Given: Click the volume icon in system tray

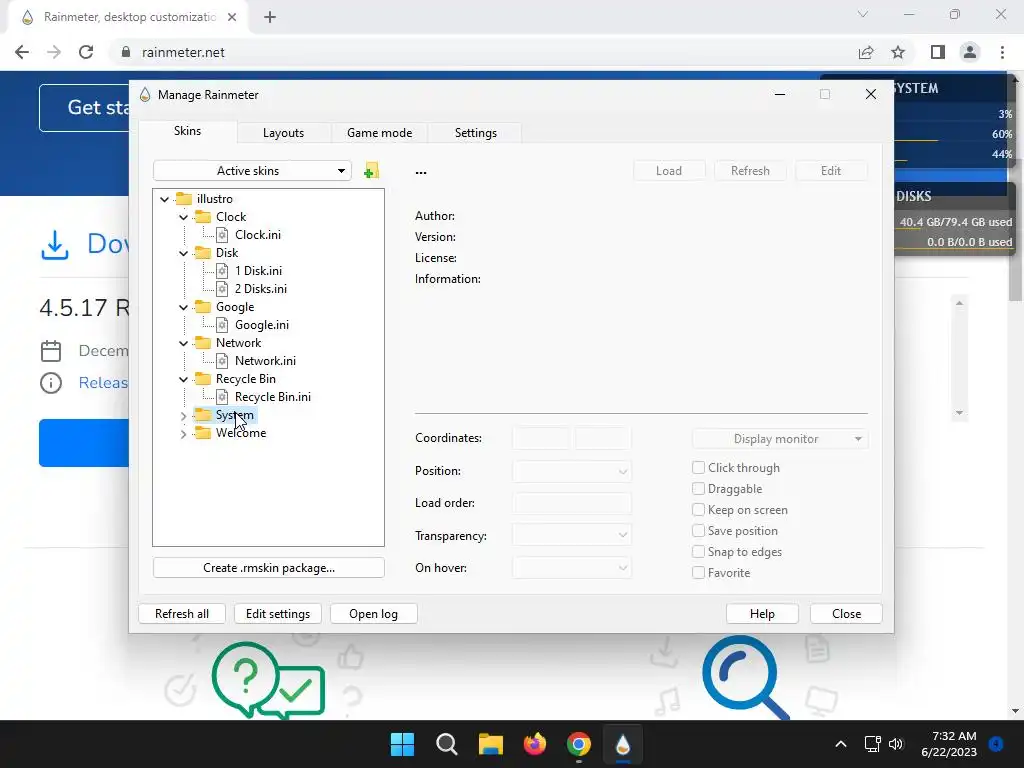Looking at the screenshot, I should click(896, 744).
